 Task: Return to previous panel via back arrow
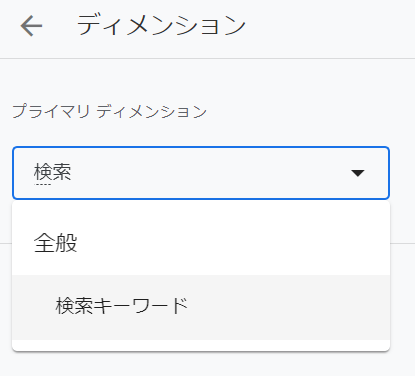point(31,26)
